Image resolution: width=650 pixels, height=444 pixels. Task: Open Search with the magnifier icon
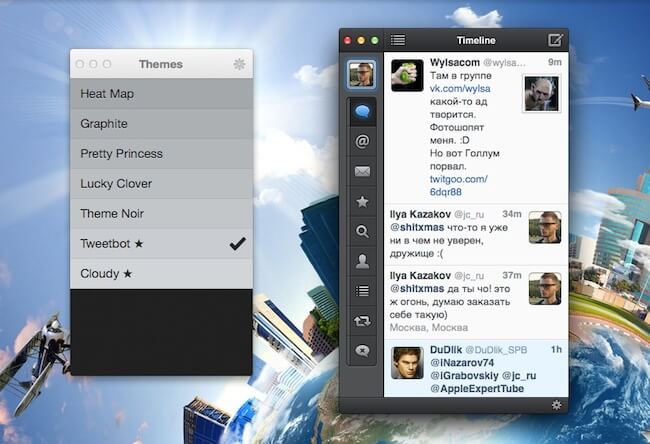click(x=362, y=232)
